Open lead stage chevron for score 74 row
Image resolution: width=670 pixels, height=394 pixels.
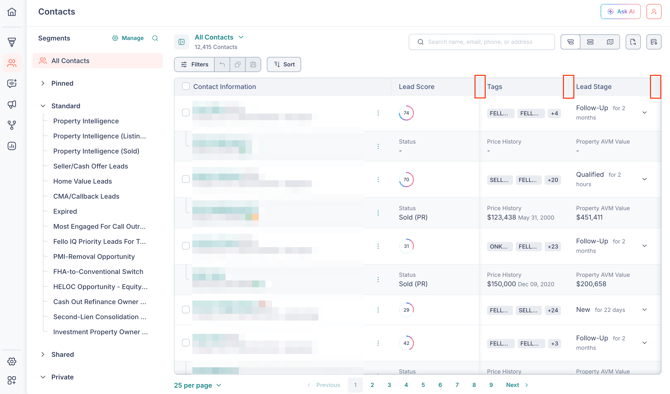[644, 113]
